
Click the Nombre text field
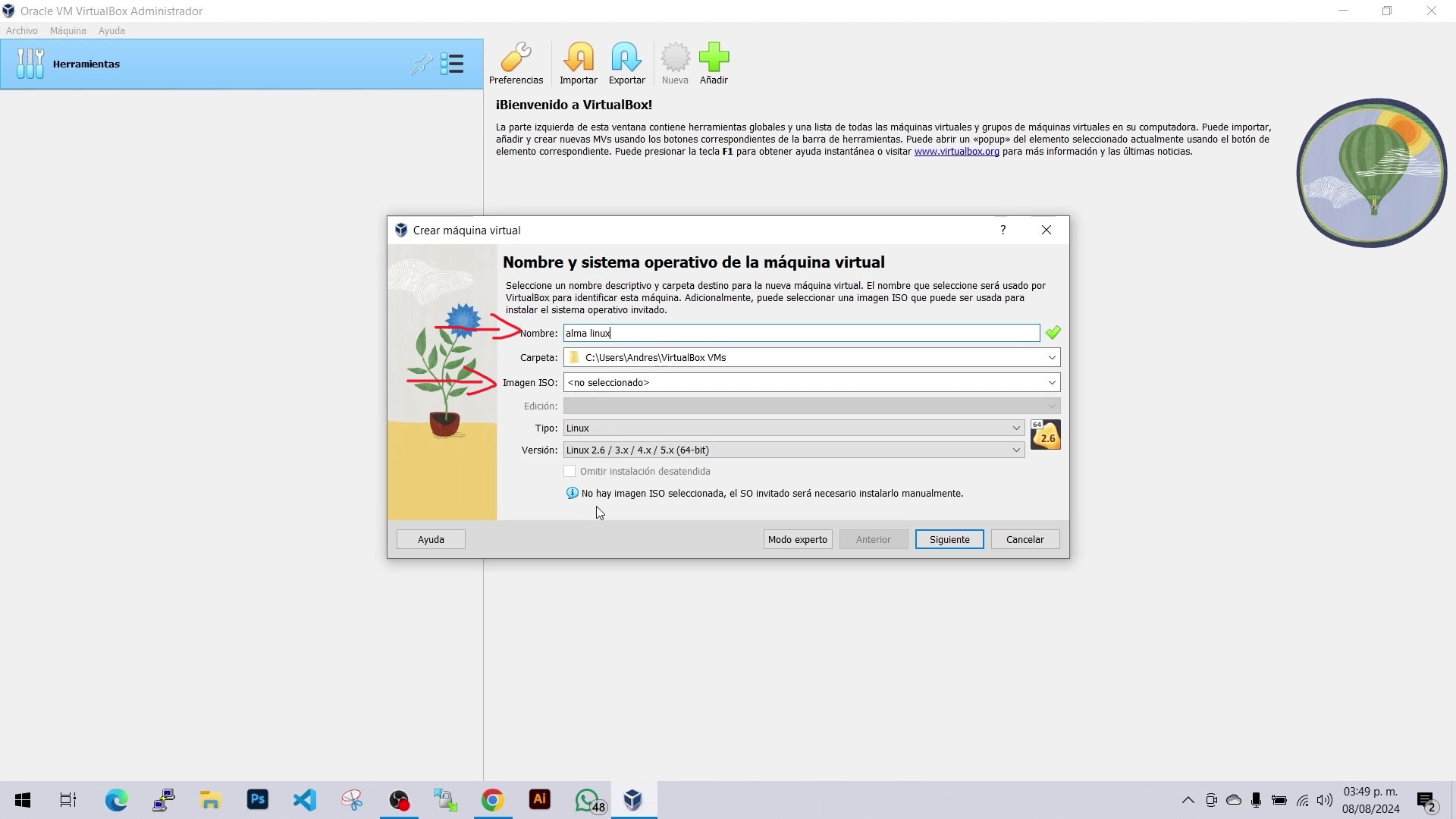pos(802,333)
